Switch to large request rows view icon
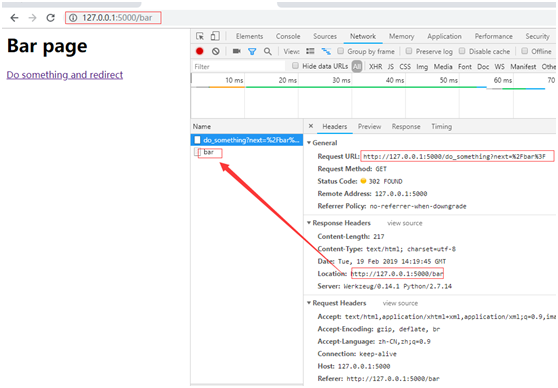Viewport: 558px width, 388px height. click(310, 51)
